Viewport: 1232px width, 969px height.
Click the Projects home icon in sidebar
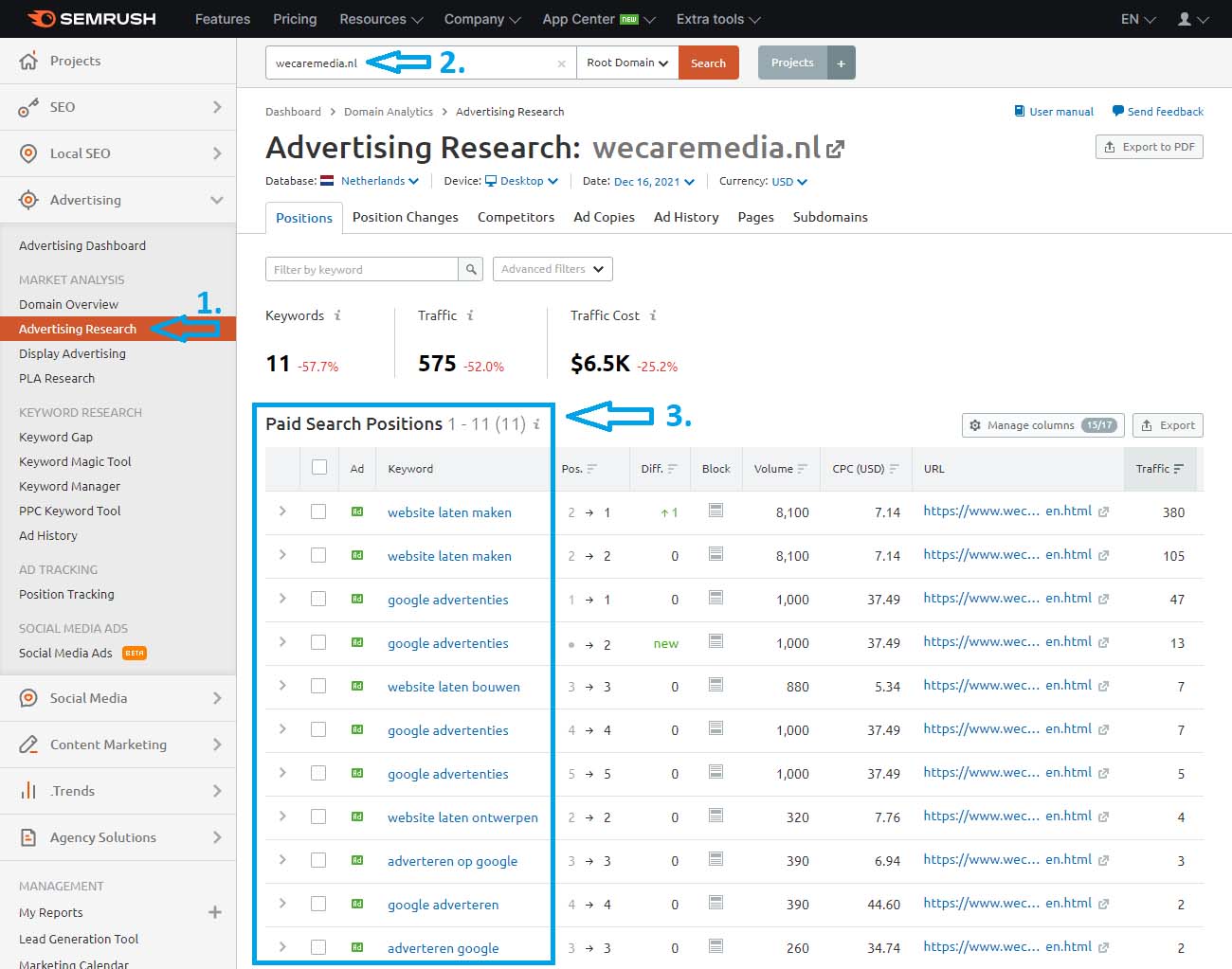pos(28,61)
